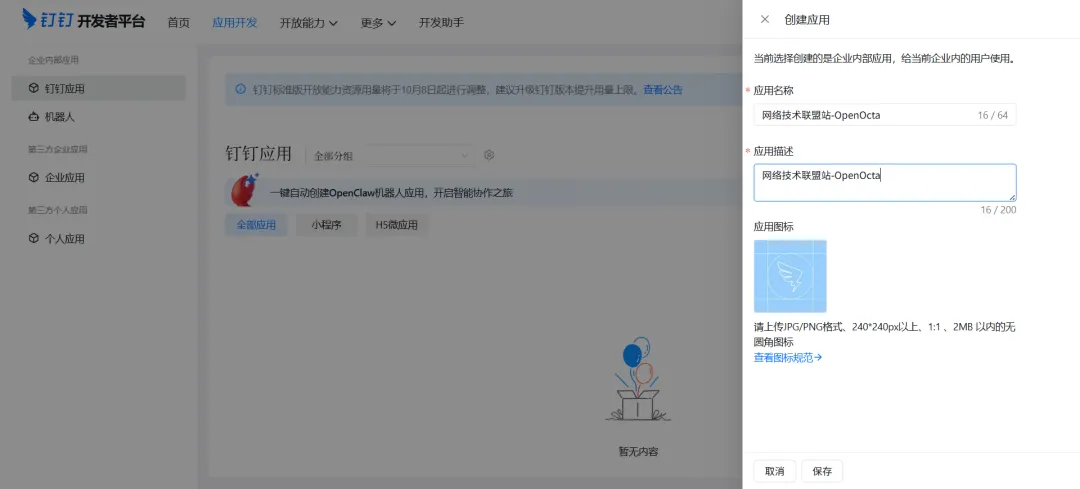Select 钉钉应用 in the sidebar
1080x489 pixels.
[x=98, y=88]
